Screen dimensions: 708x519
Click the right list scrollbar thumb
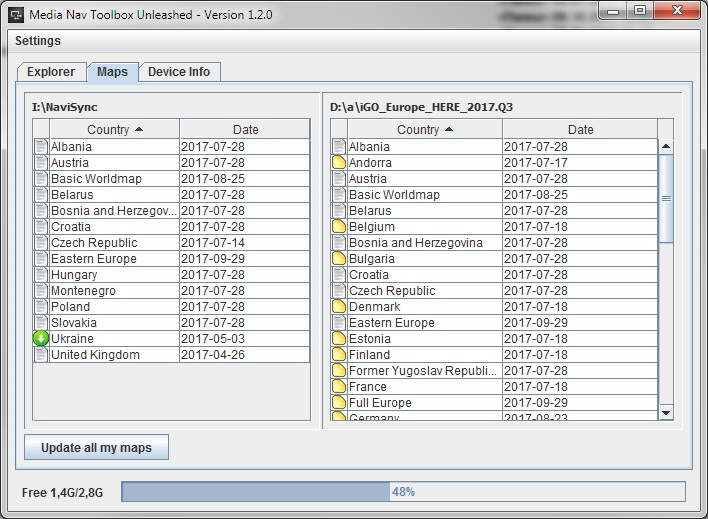pyautogui.click(x=666, y=199)
